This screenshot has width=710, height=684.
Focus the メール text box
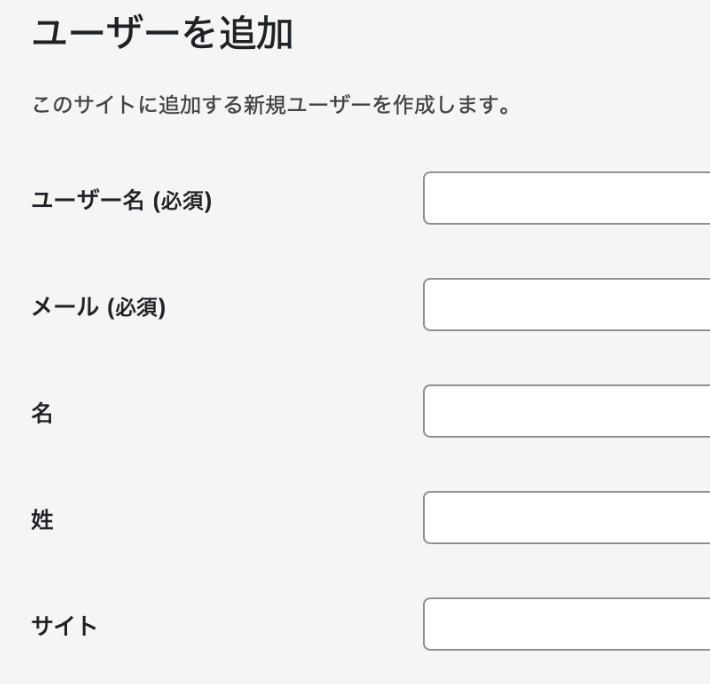tap(566, 305)
